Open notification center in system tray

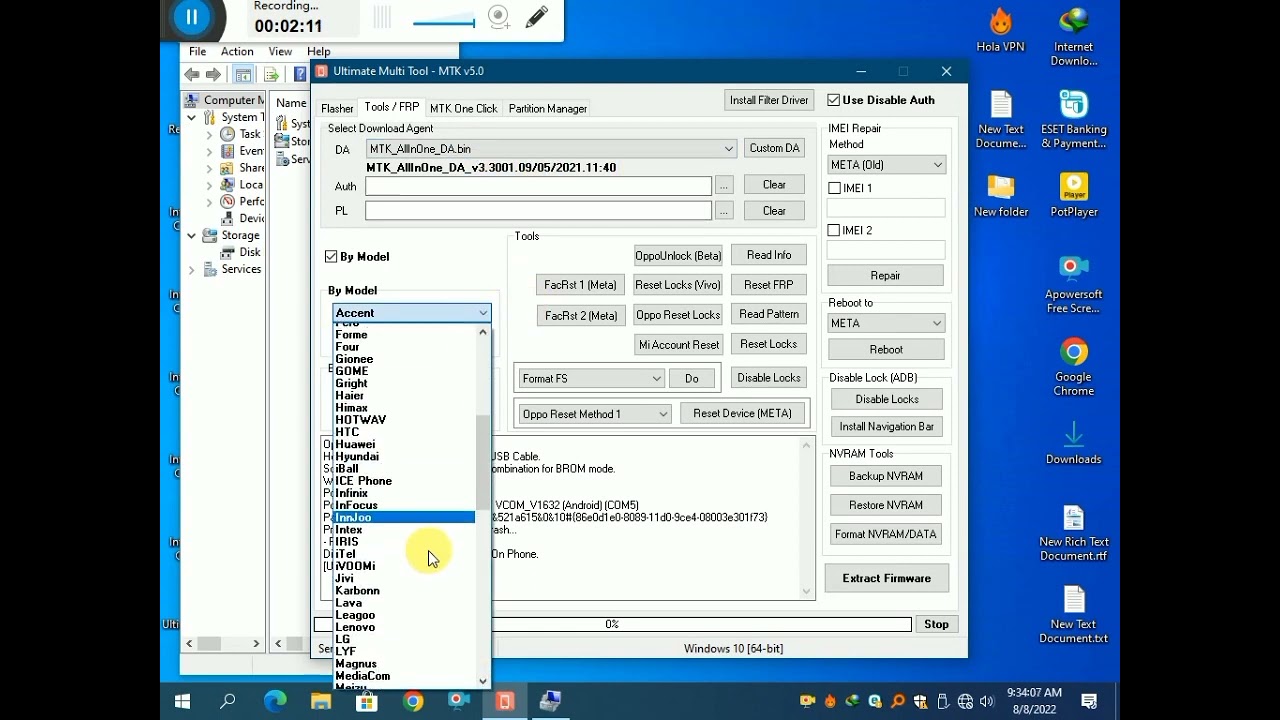[x=1089, y=701]
